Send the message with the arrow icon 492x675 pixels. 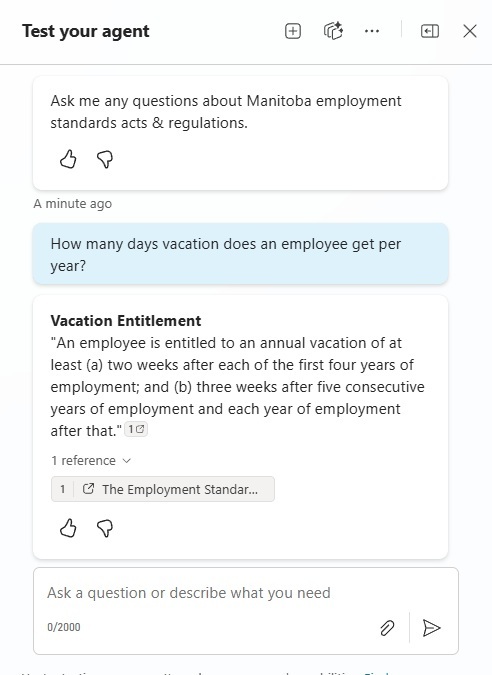[431, 628]
